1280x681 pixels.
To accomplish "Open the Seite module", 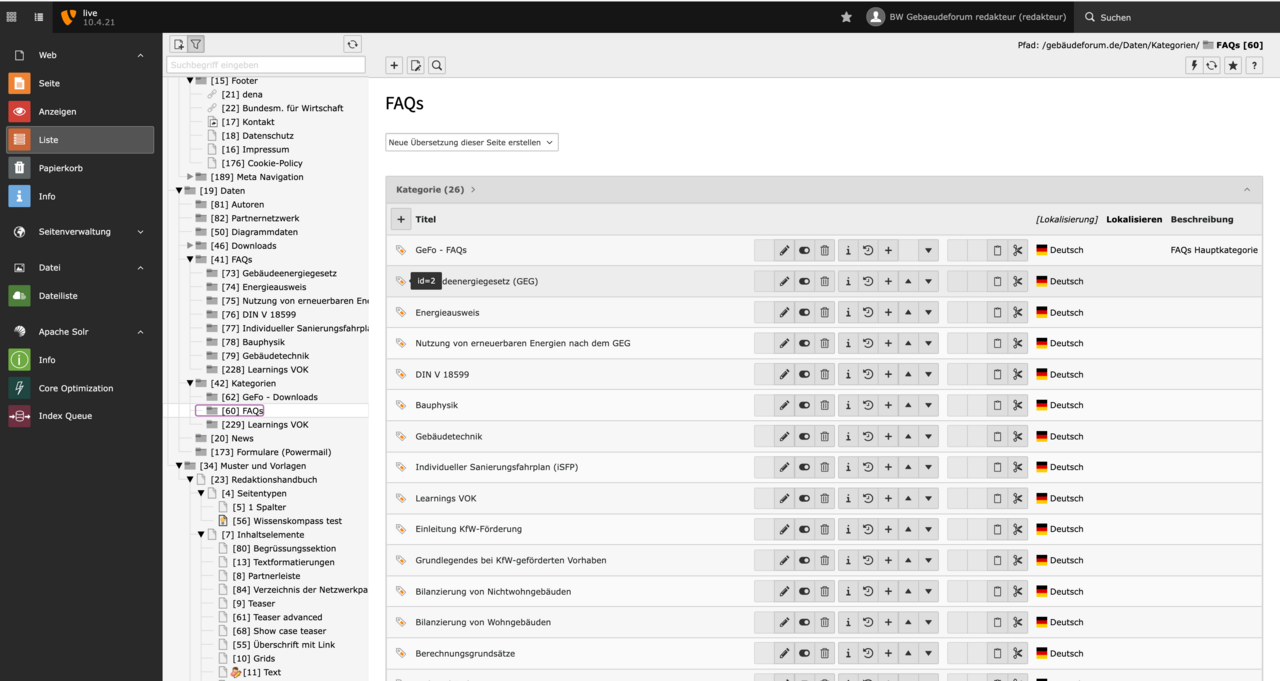I will (80, 83).
